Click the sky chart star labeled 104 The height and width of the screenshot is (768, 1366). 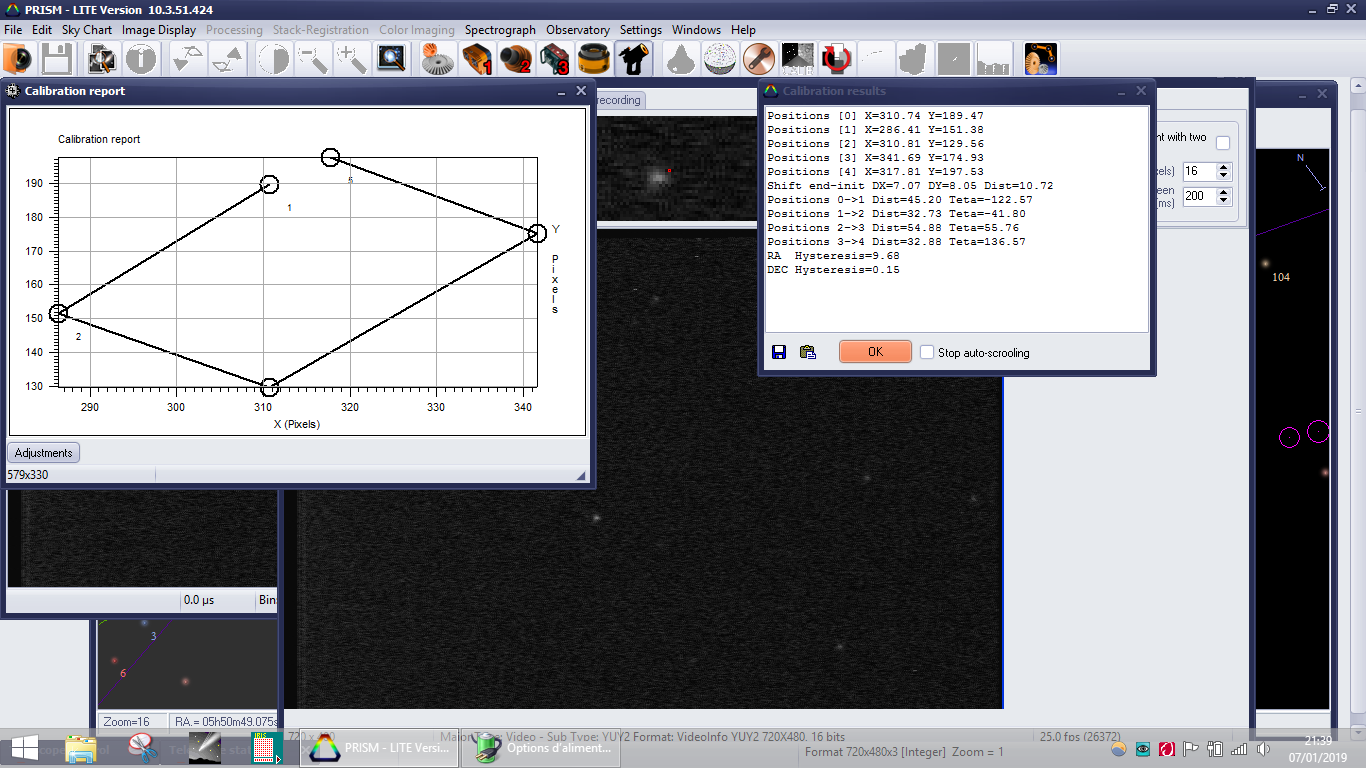pyautogui.click(x=1266, y=264)
